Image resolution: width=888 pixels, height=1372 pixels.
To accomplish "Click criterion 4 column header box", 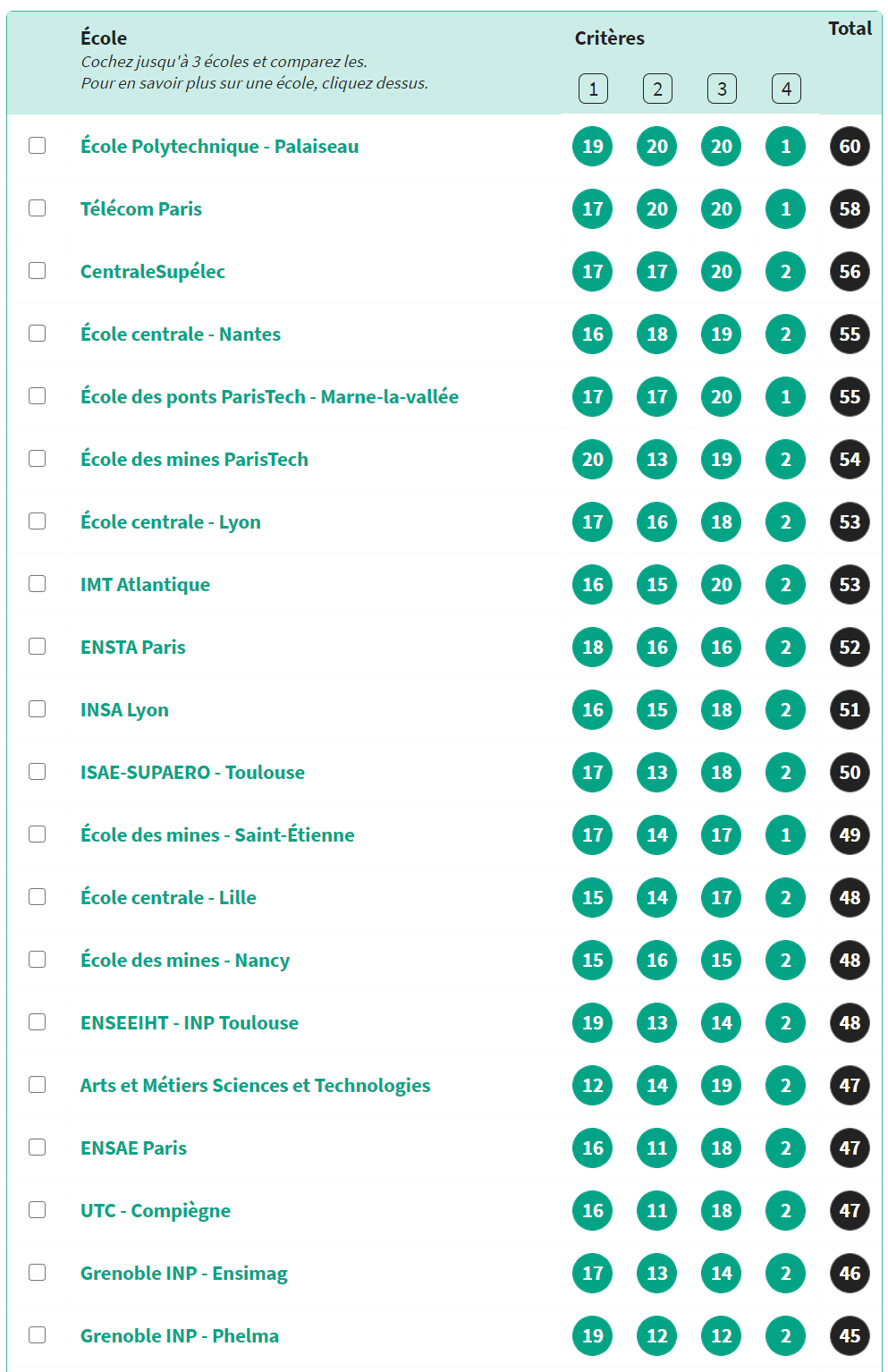I will pyautogui.click(x=786, y=89).
